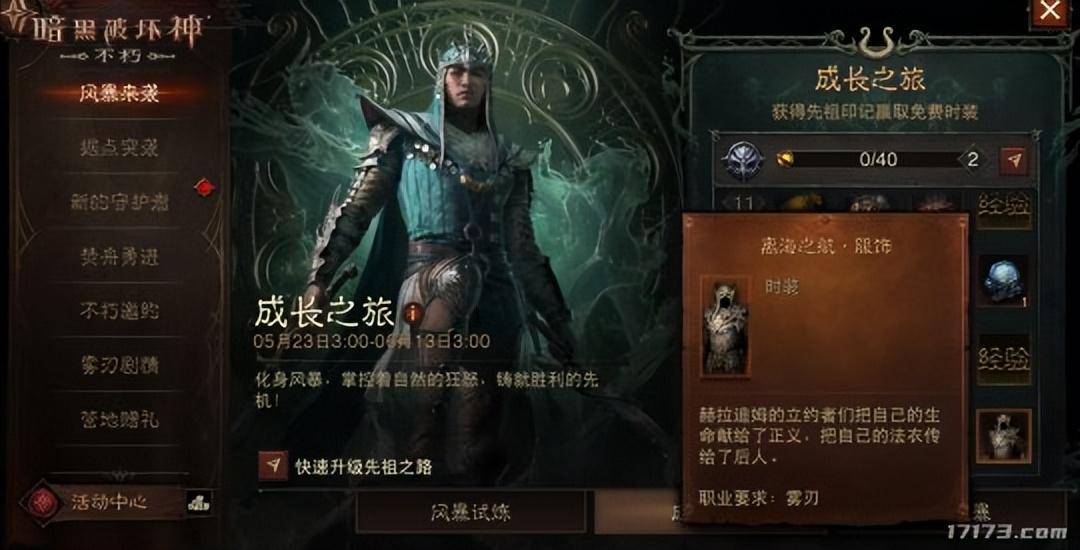Switch to the 风暴试炼 bottom tab

471,512
